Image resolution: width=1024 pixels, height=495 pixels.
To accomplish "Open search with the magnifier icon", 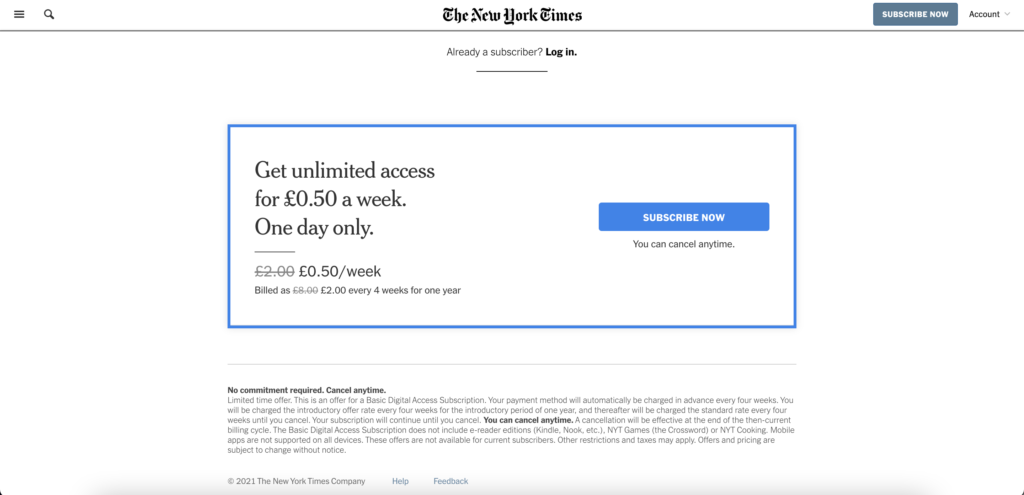I will point(49,14).
